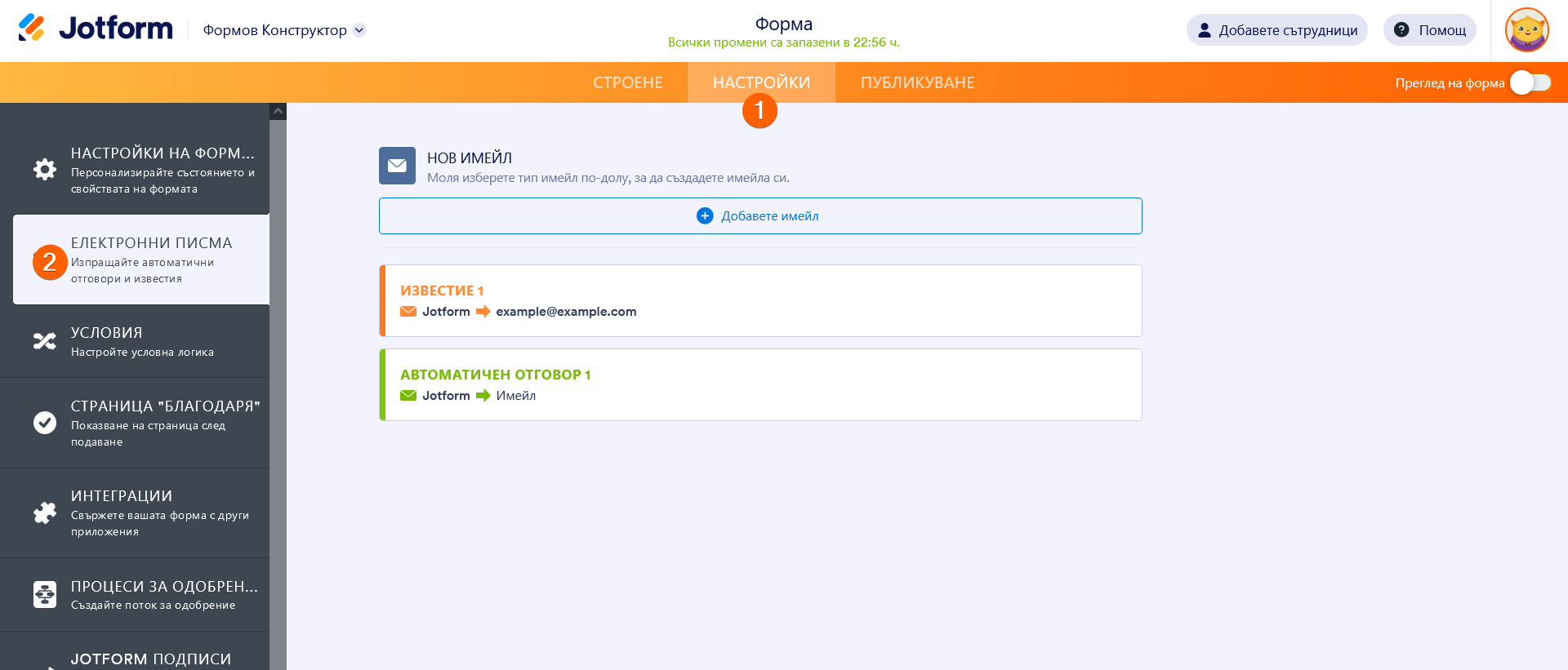Click orange arrow icon in ИЗВЕСТИЕ 1
This screenshot has height=670, width=1568.
(x=483, y=311)
